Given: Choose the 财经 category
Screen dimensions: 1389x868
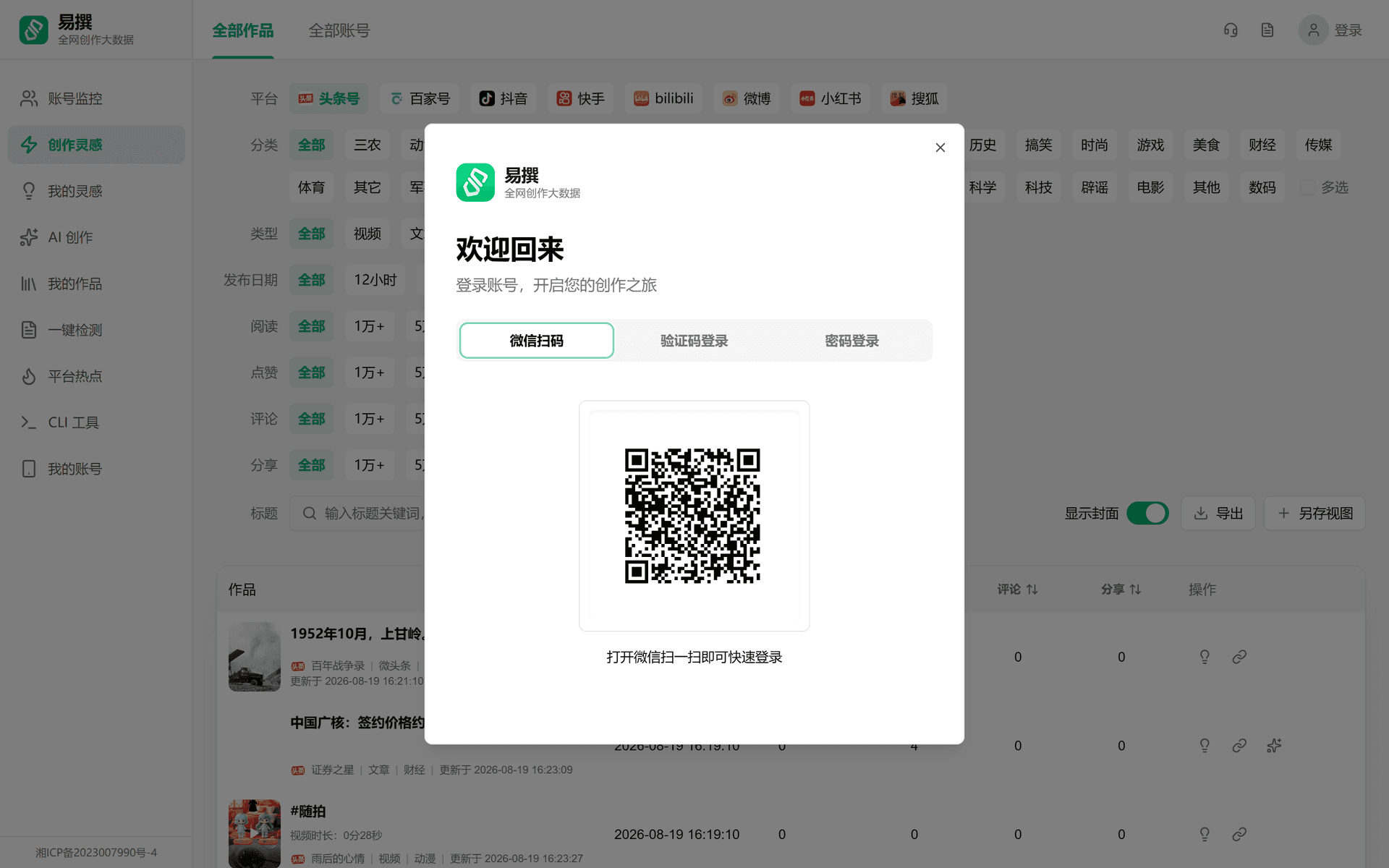Looking at the screenshot, I should tap(1262, 145).
